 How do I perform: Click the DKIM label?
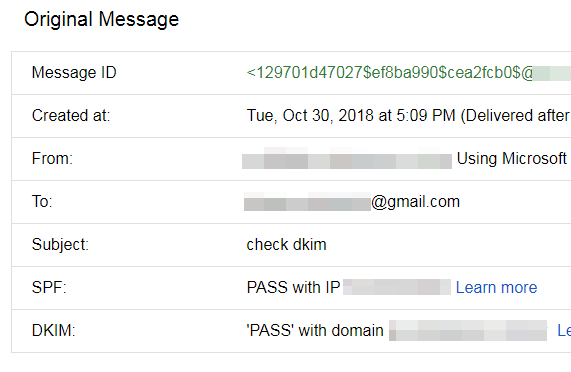(53, 331)
